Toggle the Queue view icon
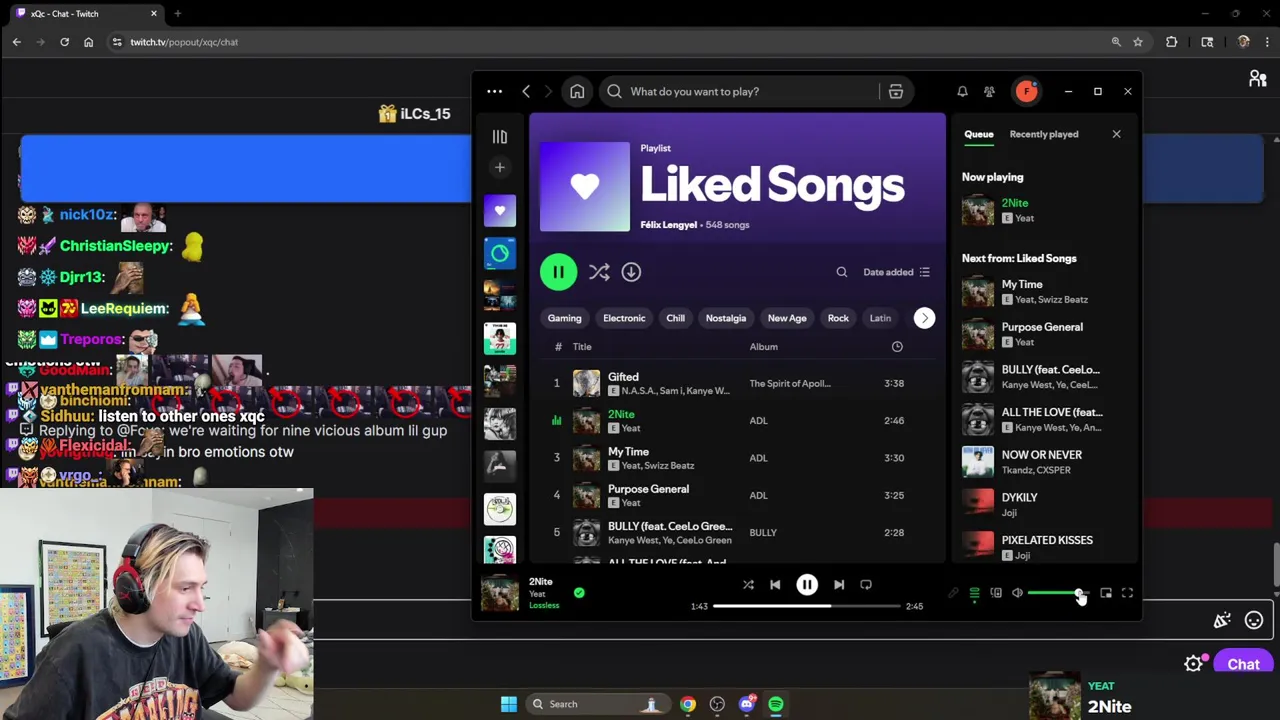 pyautogui.click(x=974, y=594)
